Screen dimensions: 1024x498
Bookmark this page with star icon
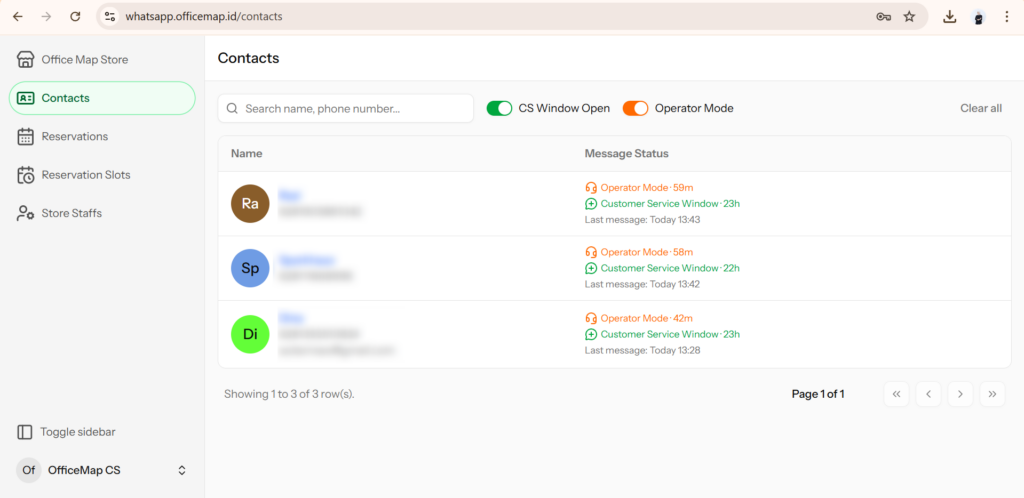[909, 16]
